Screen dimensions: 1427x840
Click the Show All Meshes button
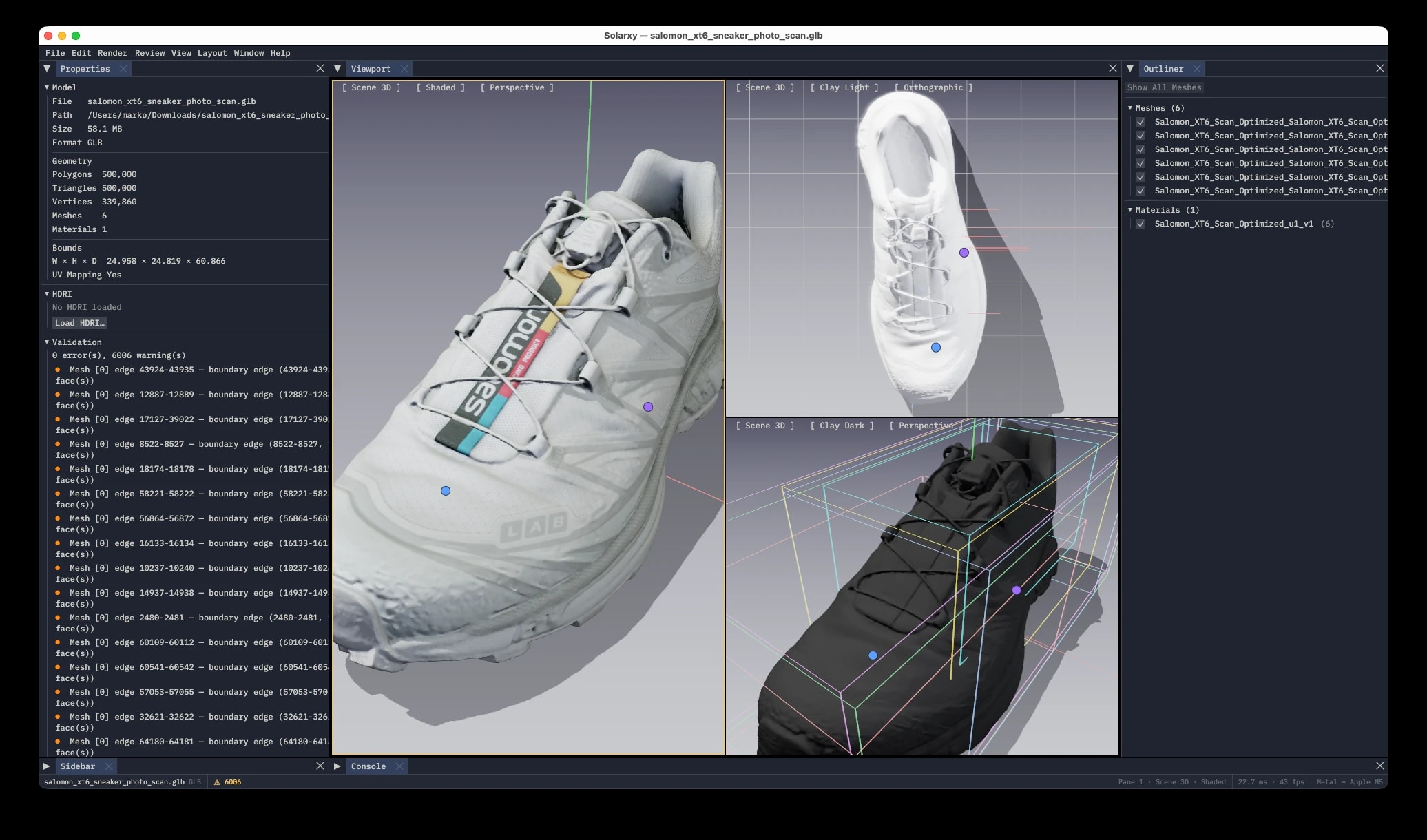pos(1165,87)
